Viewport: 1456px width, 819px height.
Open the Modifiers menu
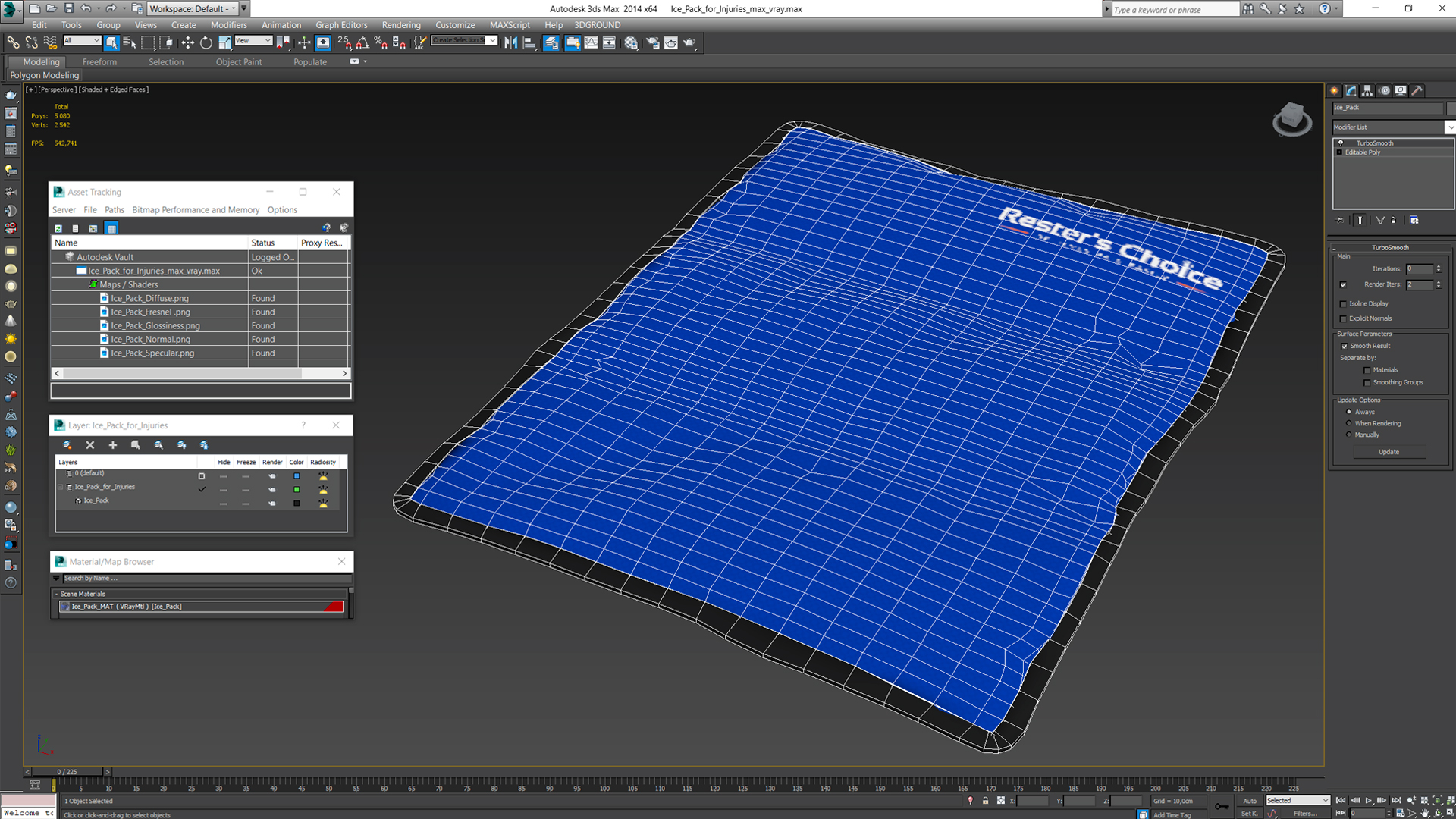click(x=228, y=25)
